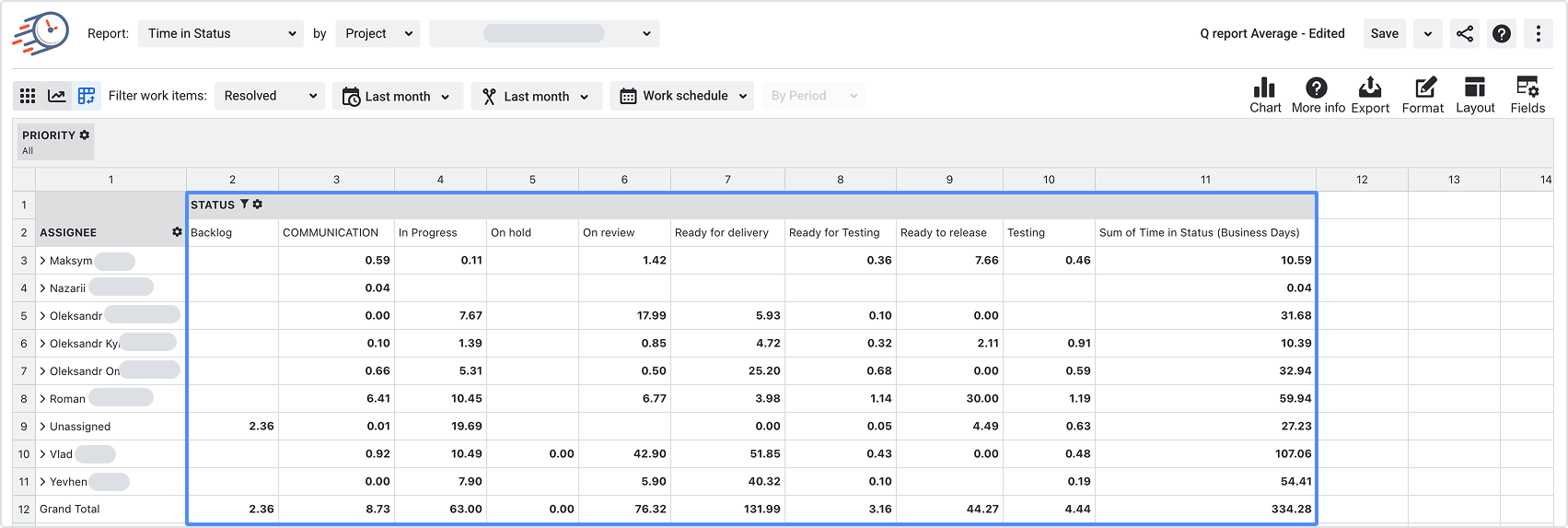Click the Grand Total row label
Viewport: 1568px width, 528px height.
click(70, 509)
